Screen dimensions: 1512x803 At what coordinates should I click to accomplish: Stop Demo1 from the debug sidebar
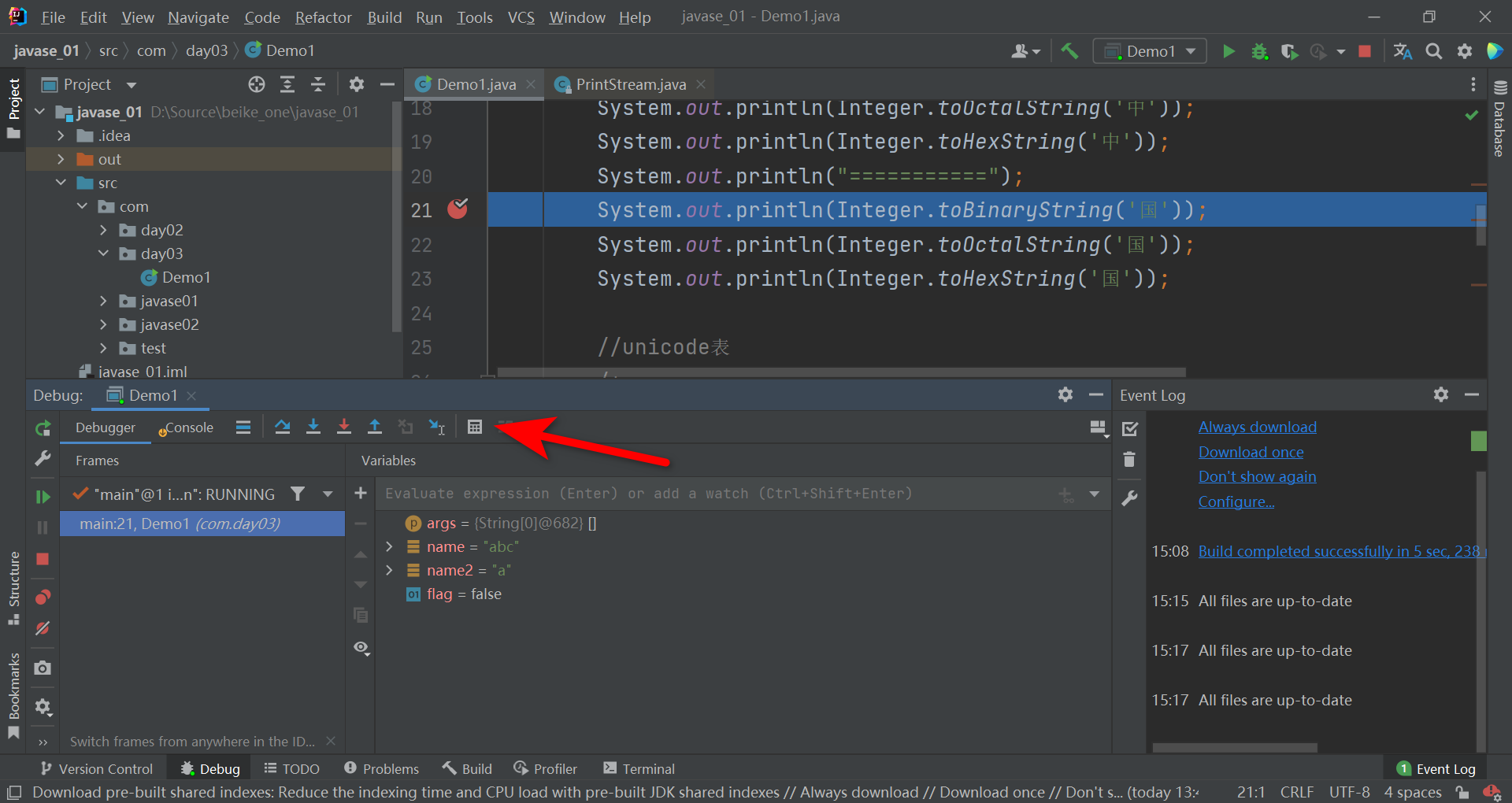(x=43, y=559)
